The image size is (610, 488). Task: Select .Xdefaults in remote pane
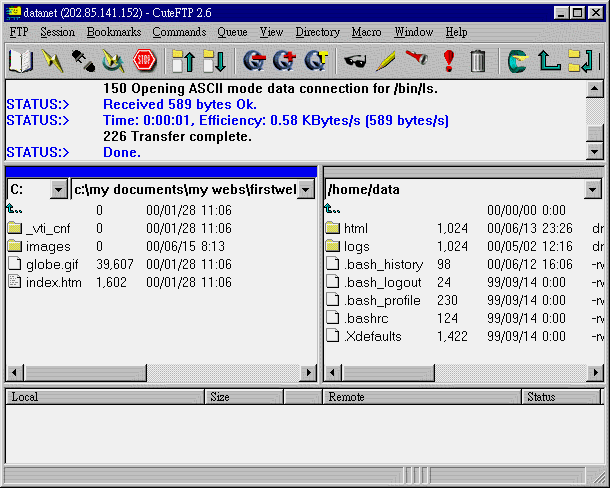tap(373, 336)
